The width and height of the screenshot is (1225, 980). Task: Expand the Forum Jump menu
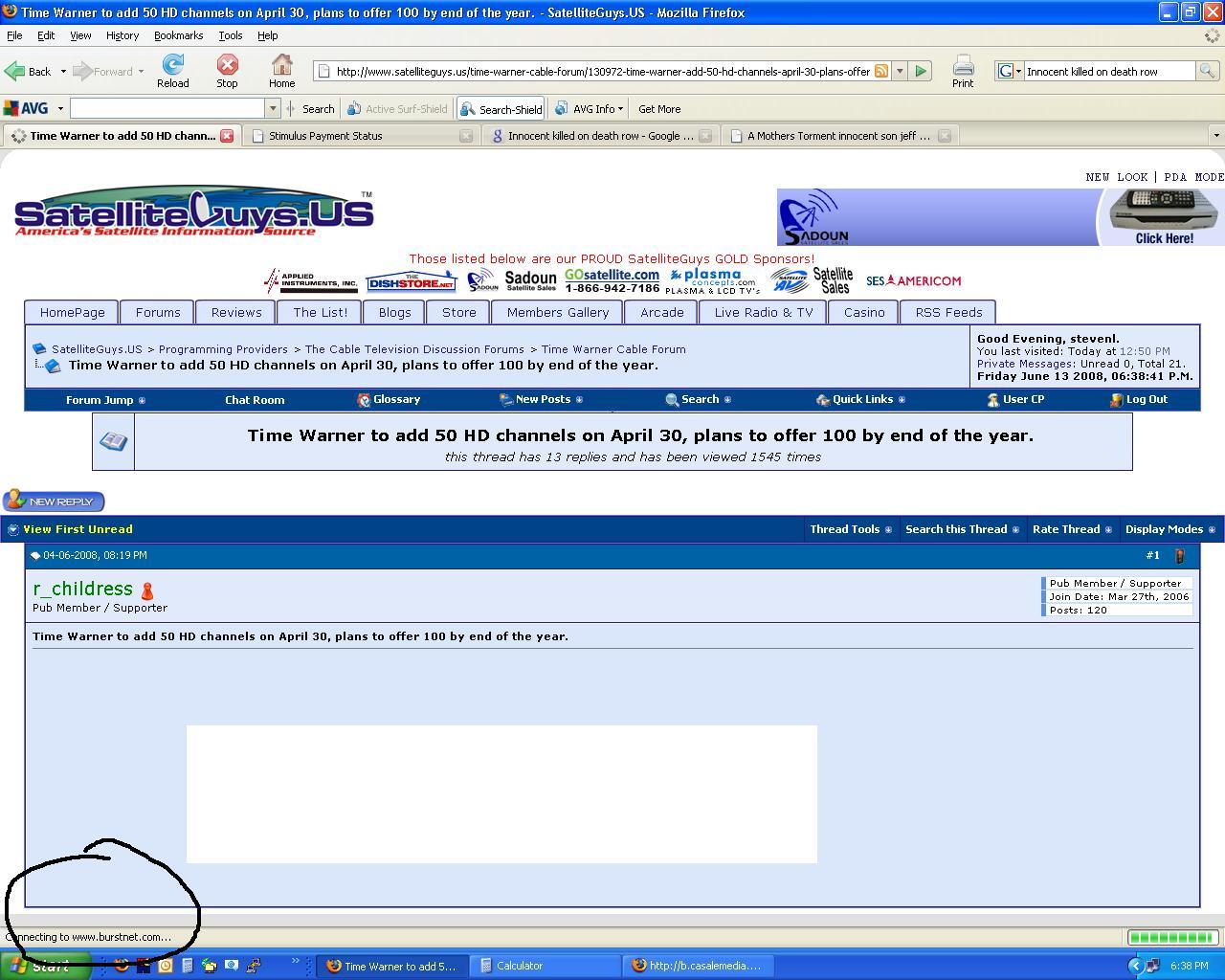click(105, 400)
